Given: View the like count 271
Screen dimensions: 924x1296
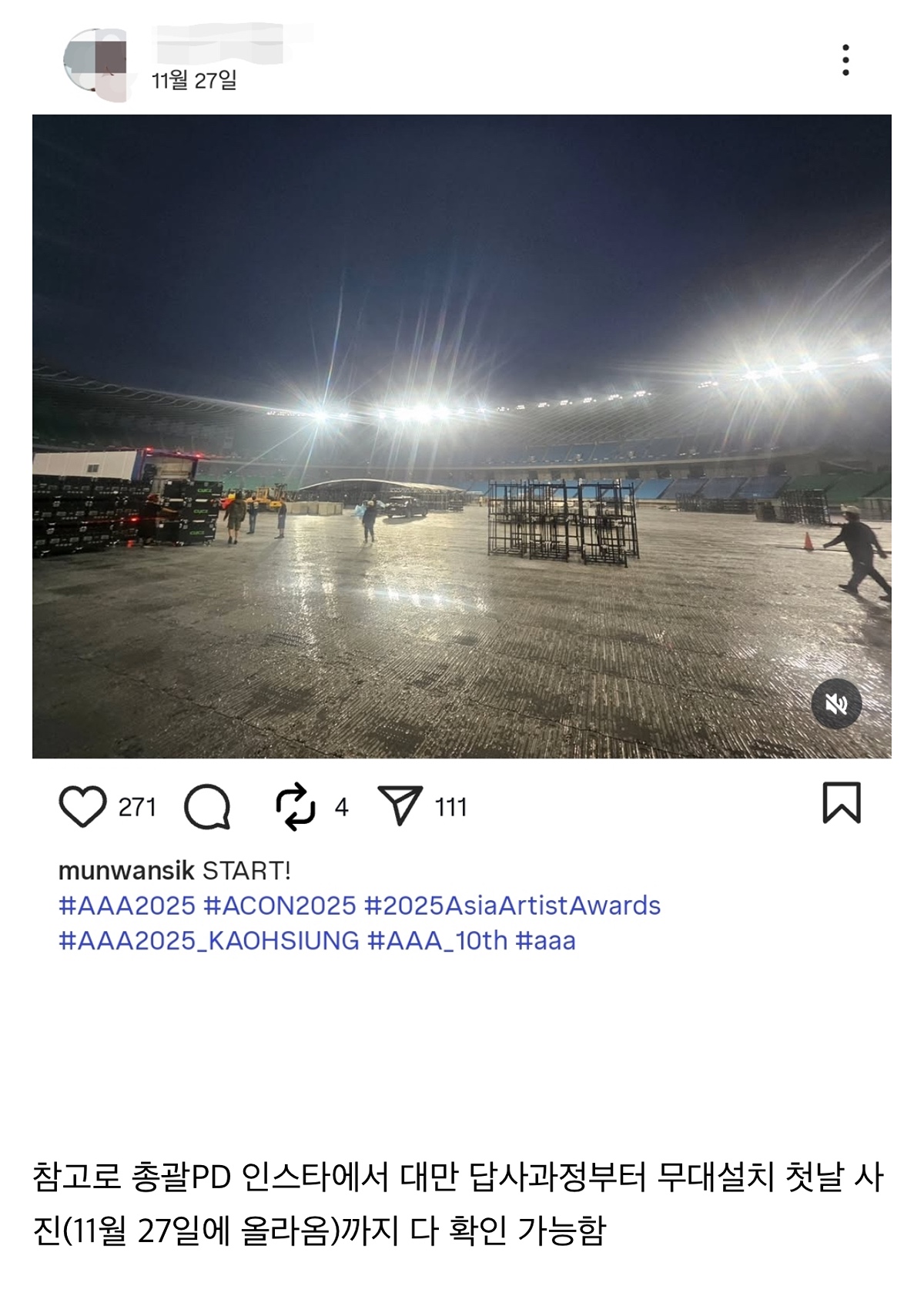Looking at the screenshot, I should [137, 807].
